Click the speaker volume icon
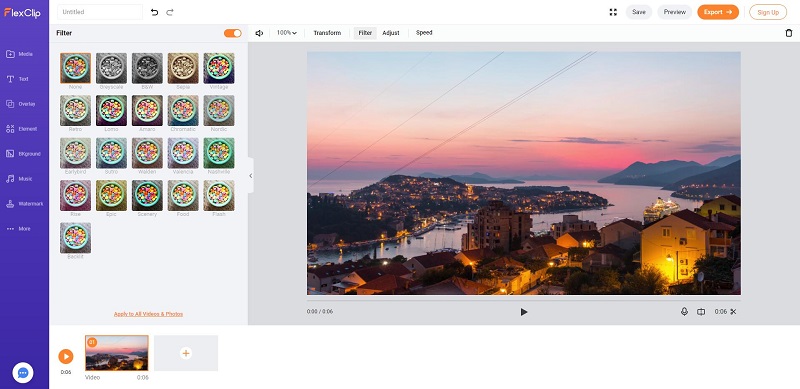This screenshot has height=389, width=800. pos(259,33)
